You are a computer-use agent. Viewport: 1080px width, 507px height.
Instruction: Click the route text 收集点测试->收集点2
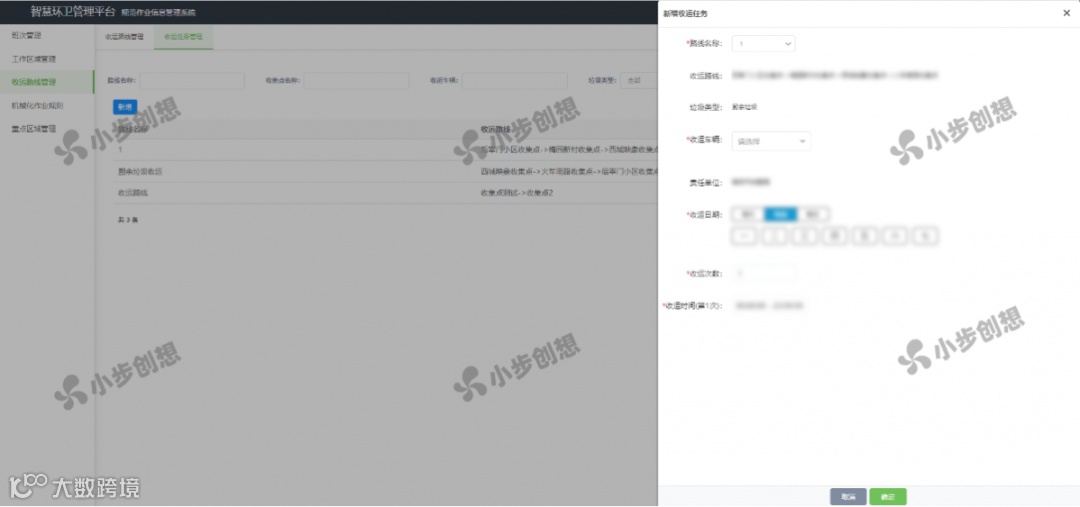pos(517,193)
